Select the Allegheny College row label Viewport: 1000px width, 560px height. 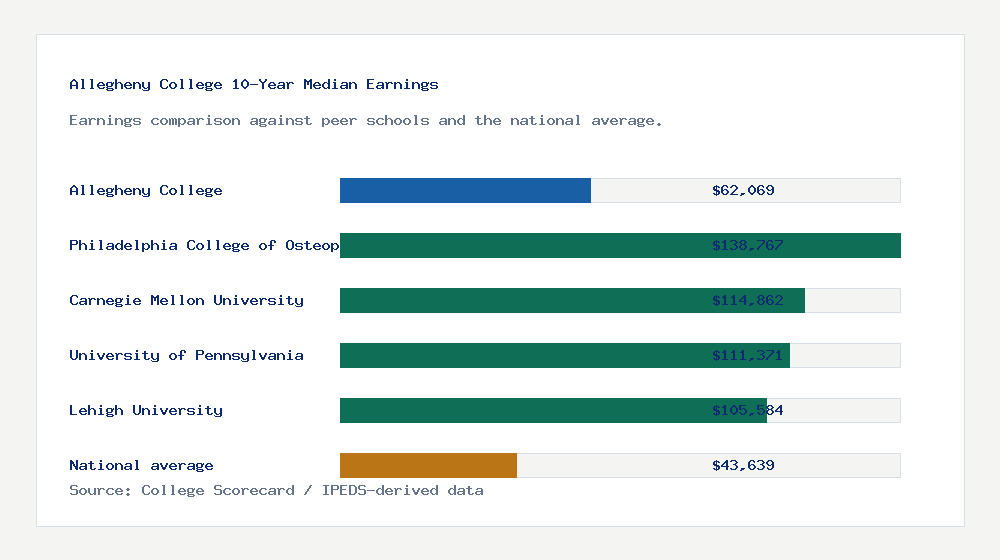click(x=146, y=191)
